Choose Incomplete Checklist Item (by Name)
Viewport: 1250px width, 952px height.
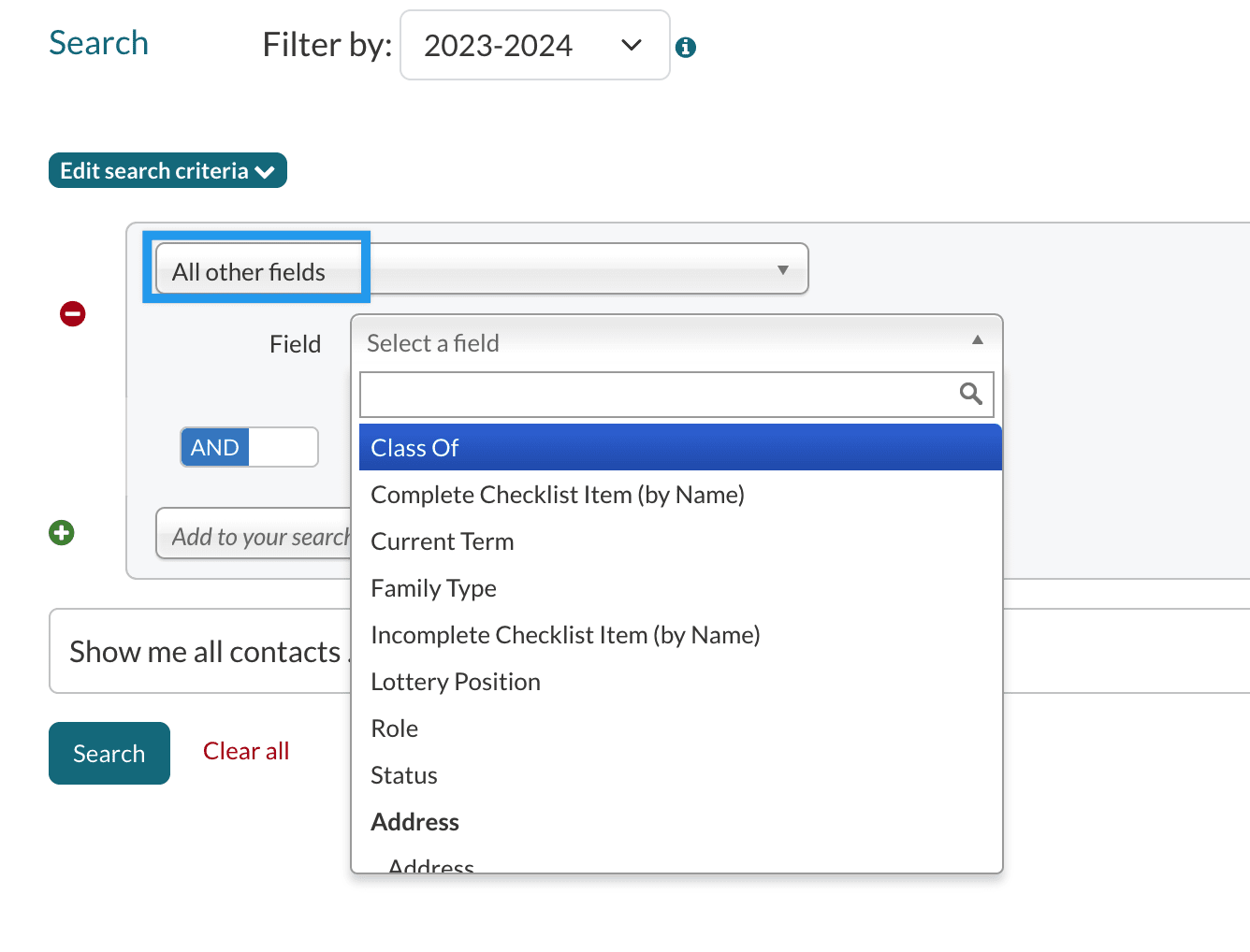564,635
